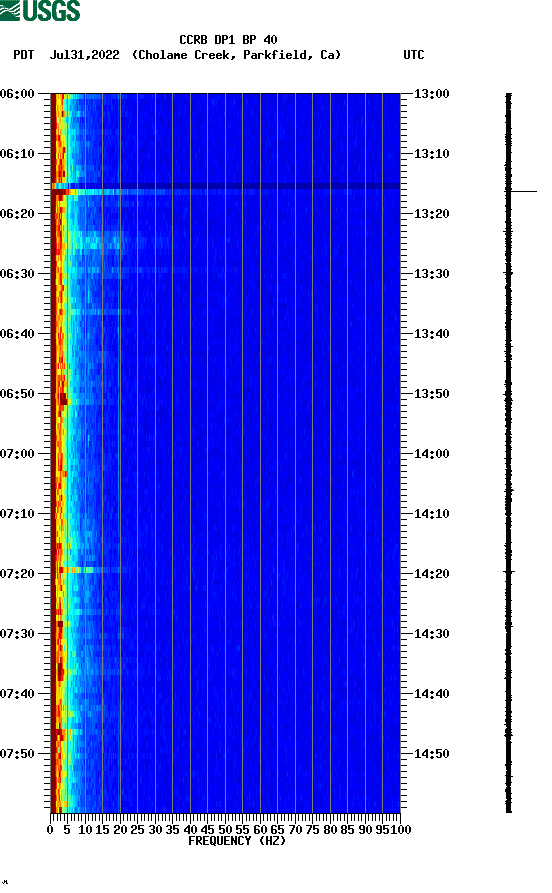The height and width of the screenshot is (893, 552).
Task: Select the title text 'CCRB DP1 BP 40'
Action: tap(228, 40)
